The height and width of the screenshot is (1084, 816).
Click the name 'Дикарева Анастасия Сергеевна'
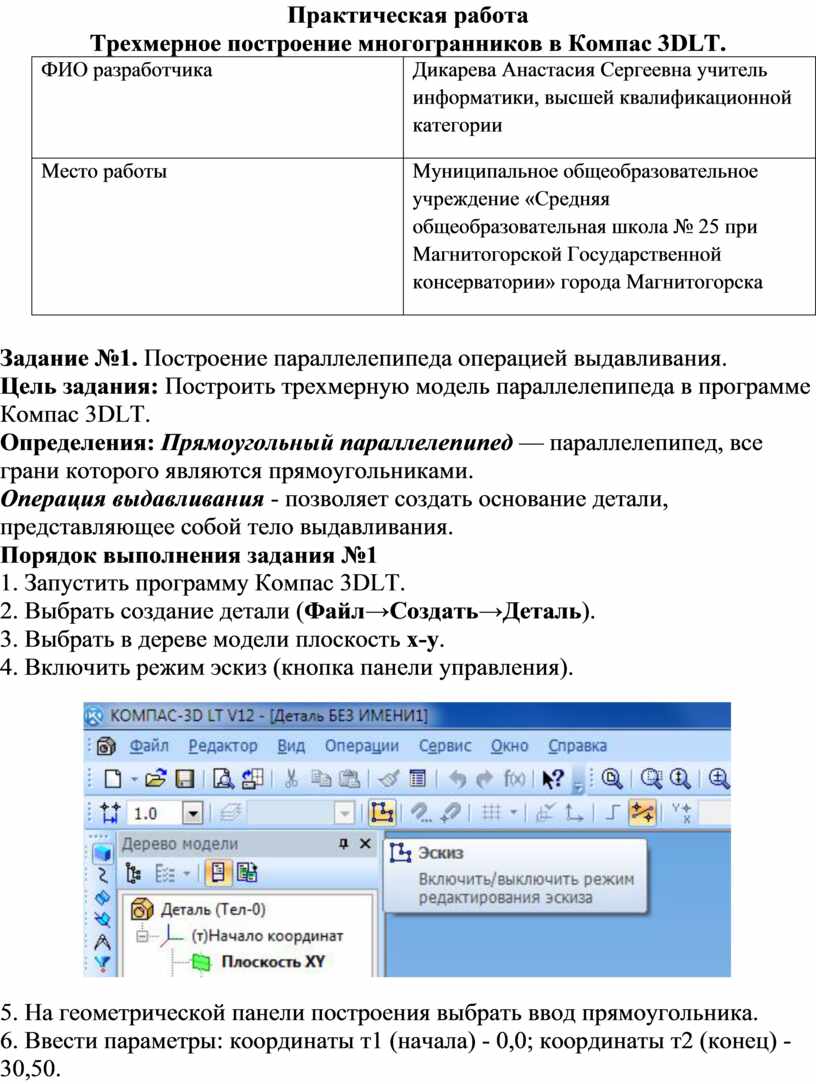click(x=552, y=70)
